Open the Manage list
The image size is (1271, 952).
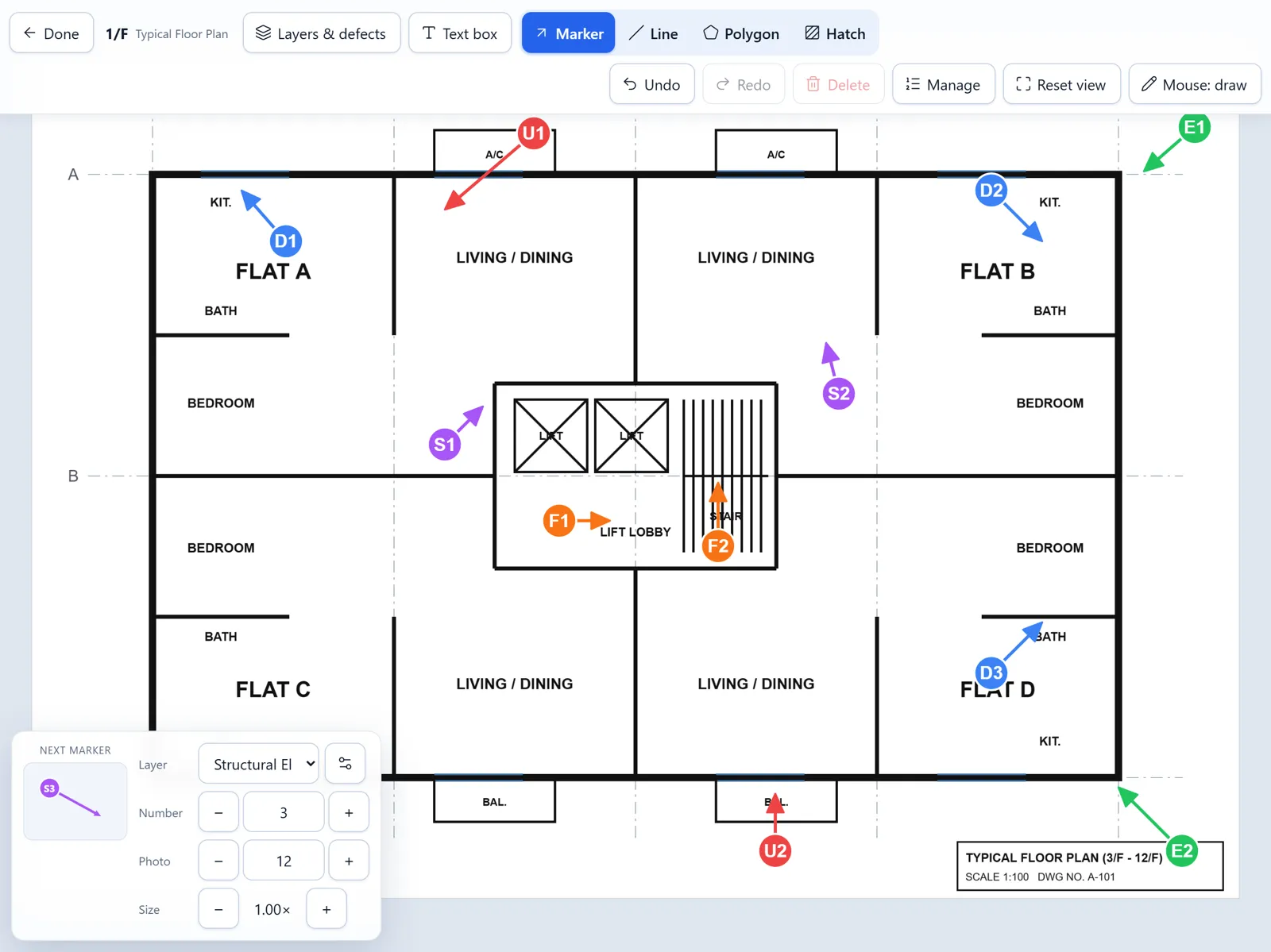pyautogui.click(x=944, y=84)
